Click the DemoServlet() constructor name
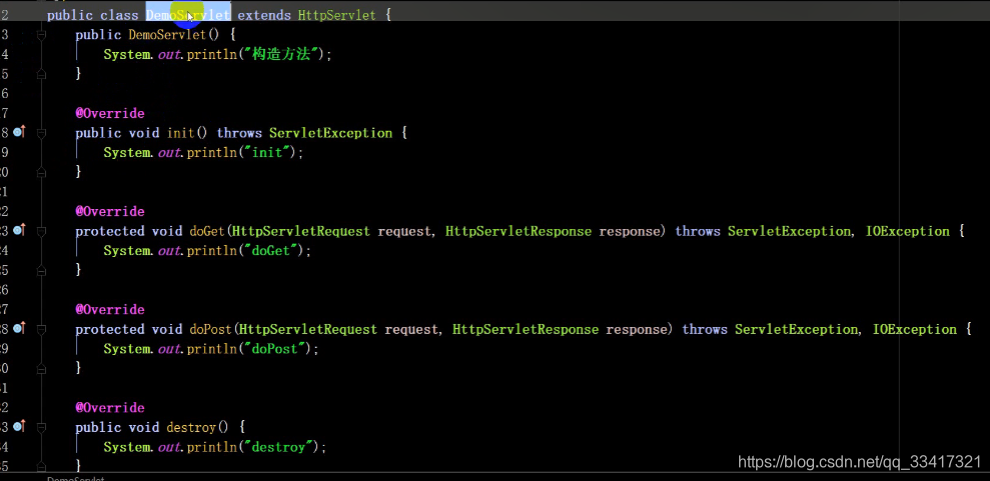Screen dimensions: 990x481 tap(167, 35)
